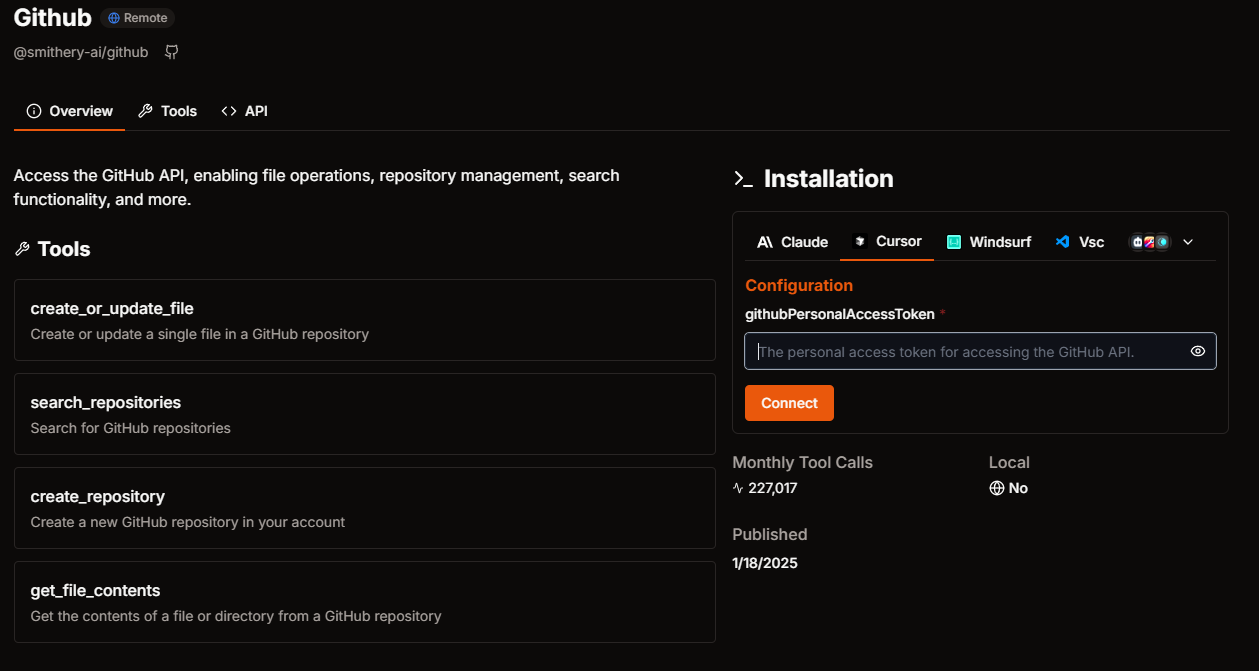Focus the personal access token field
Image resolution: width=1259 pixels, height=671 pixels.
point(980,351)
